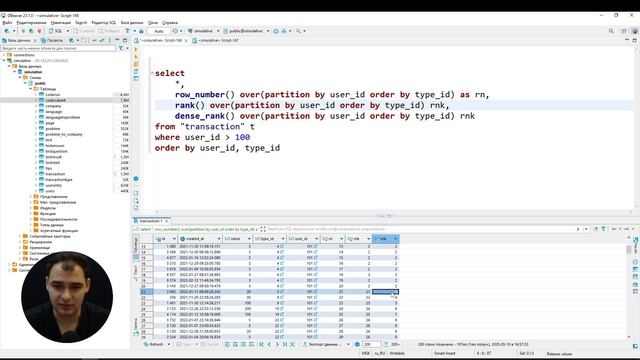Expand the Последовательности folder

(31, 220)
